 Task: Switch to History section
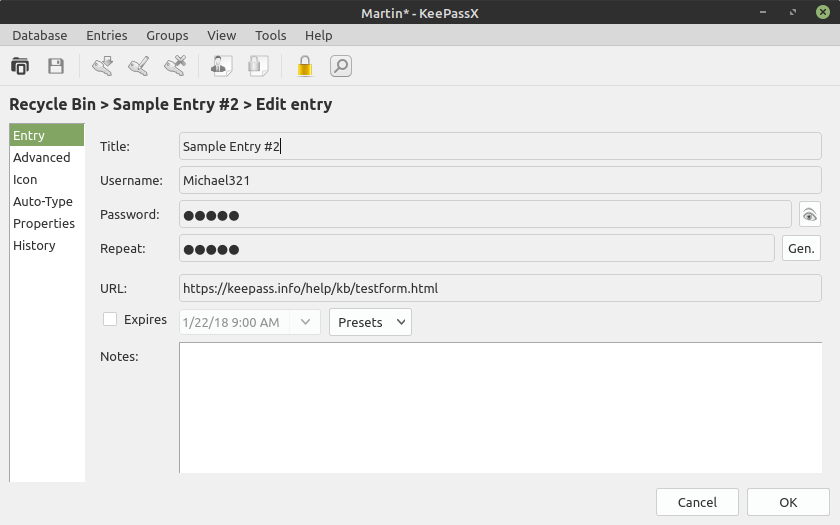(47, 245)
